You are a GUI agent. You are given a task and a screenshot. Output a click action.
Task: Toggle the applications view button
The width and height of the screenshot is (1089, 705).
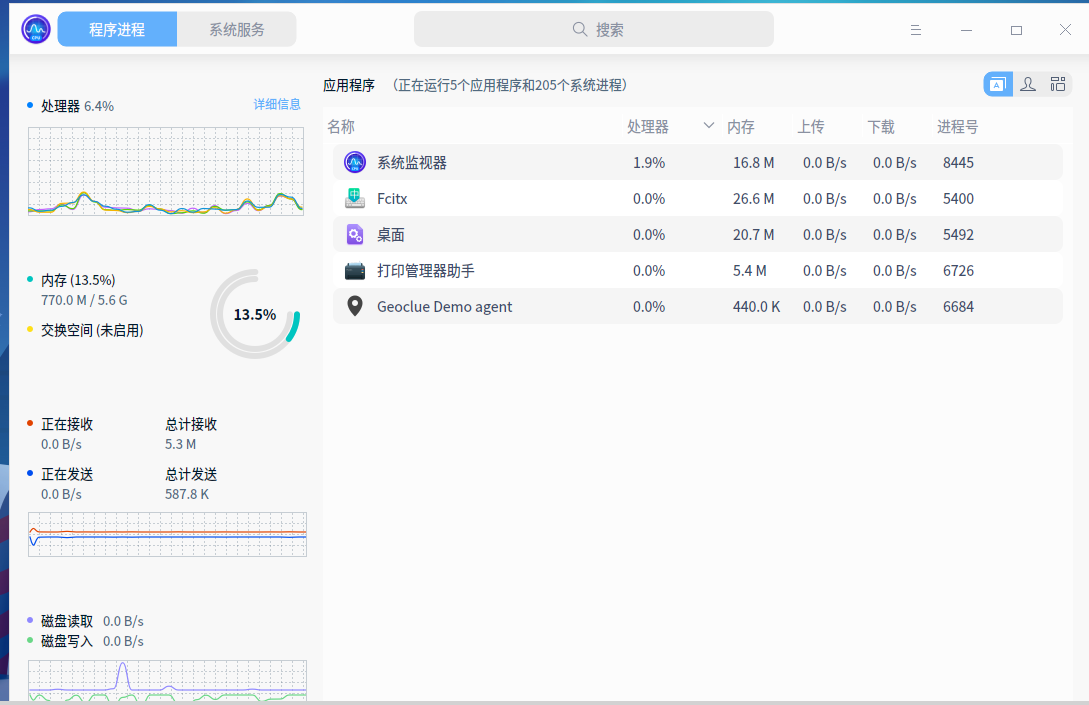tap(997, 84)
